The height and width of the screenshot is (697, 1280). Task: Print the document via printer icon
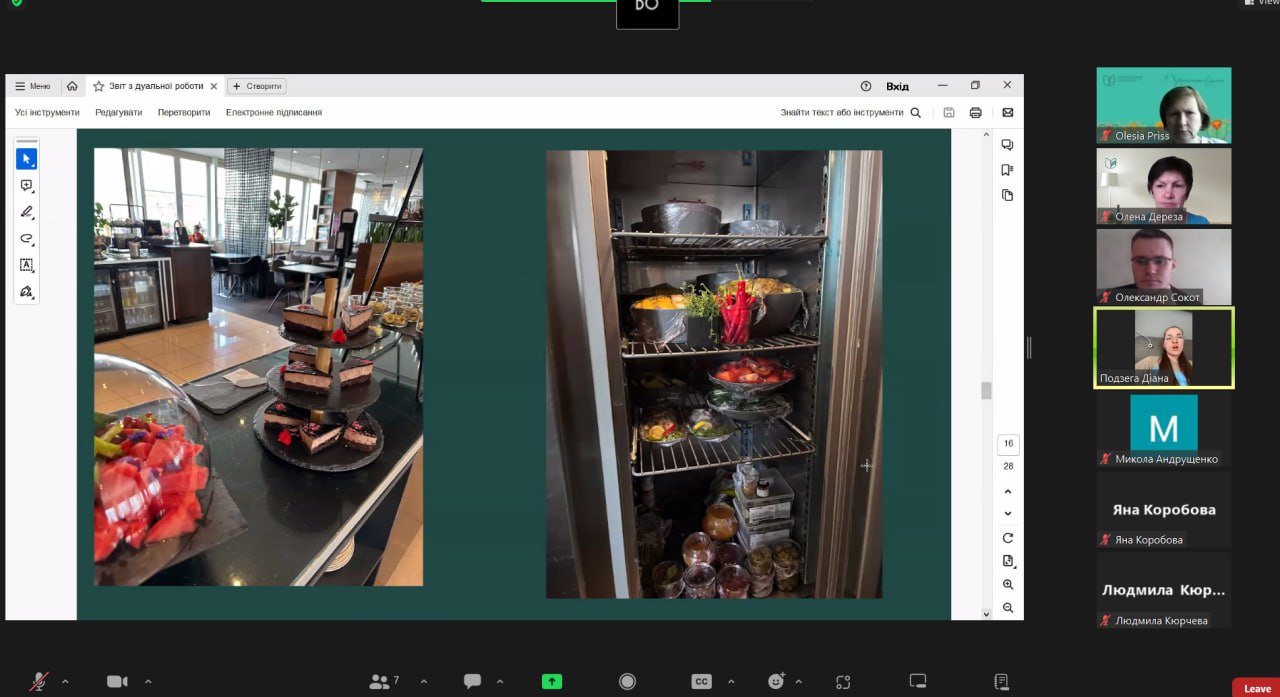point(976,112)
